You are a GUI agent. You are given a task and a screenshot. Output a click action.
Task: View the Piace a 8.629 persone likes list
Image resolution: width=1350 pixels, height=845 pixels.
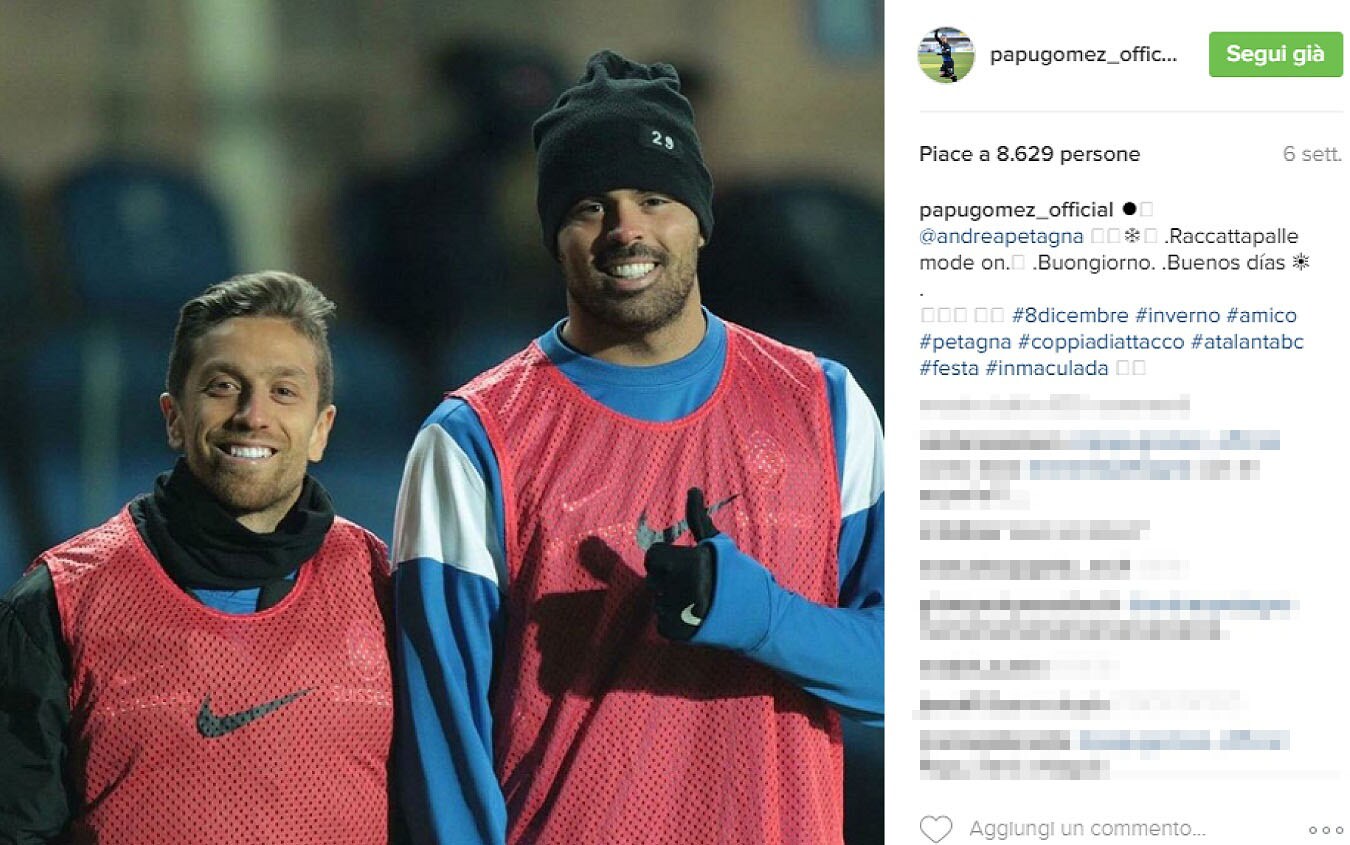coord(1030,154)
